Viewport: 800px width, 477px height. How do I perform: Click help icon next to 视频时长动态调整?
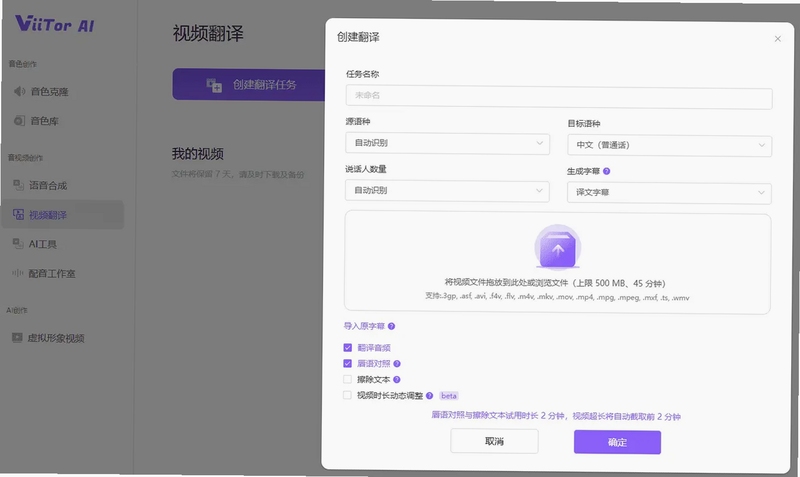click(429, 396)
